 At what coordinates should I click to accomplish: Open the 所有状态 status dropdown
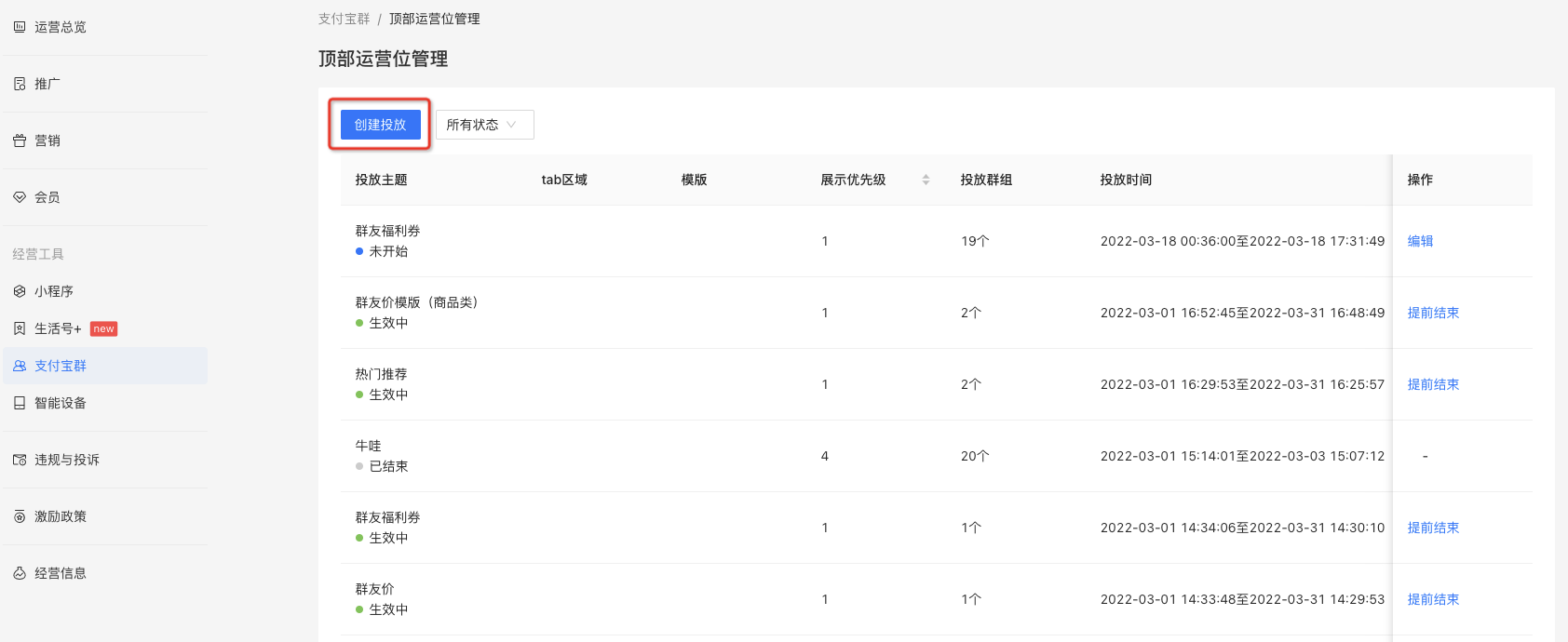coord(484,125)
